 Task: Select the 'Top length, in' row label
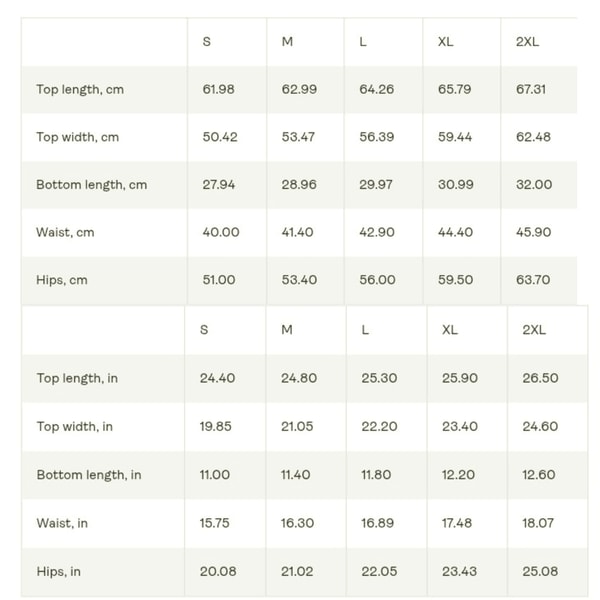coord(77,378)
